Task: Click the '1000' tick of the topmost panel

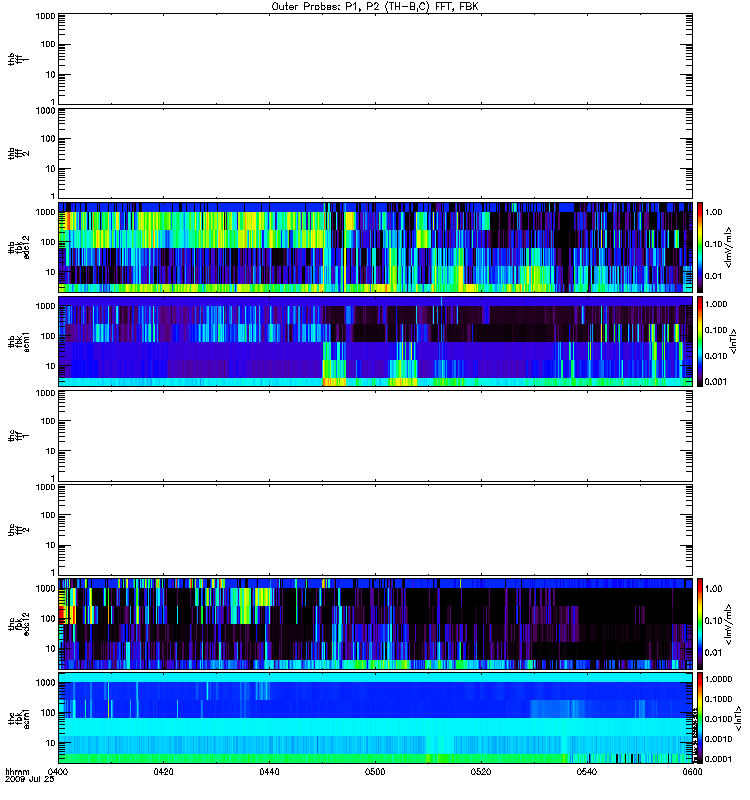Action: pos(45,16)
